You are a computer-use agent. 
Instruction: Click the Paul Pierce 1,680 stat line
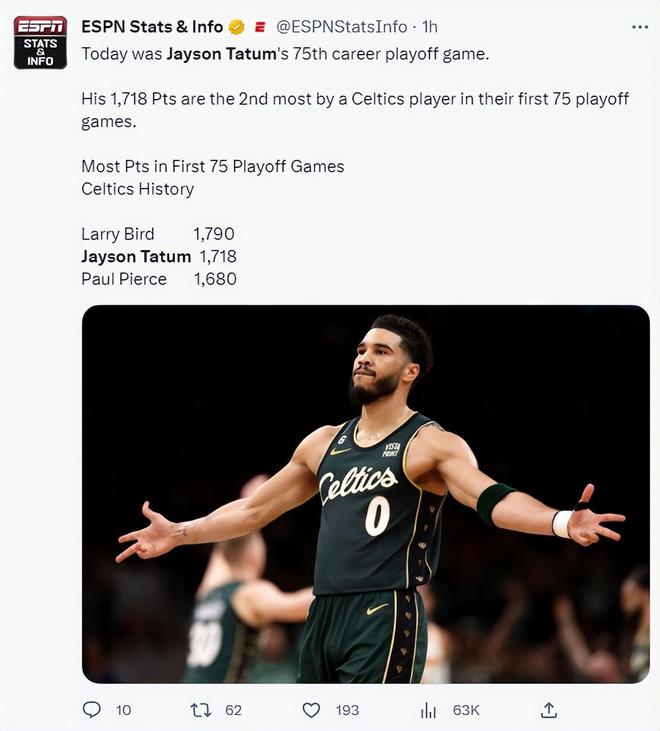[159, 279]
